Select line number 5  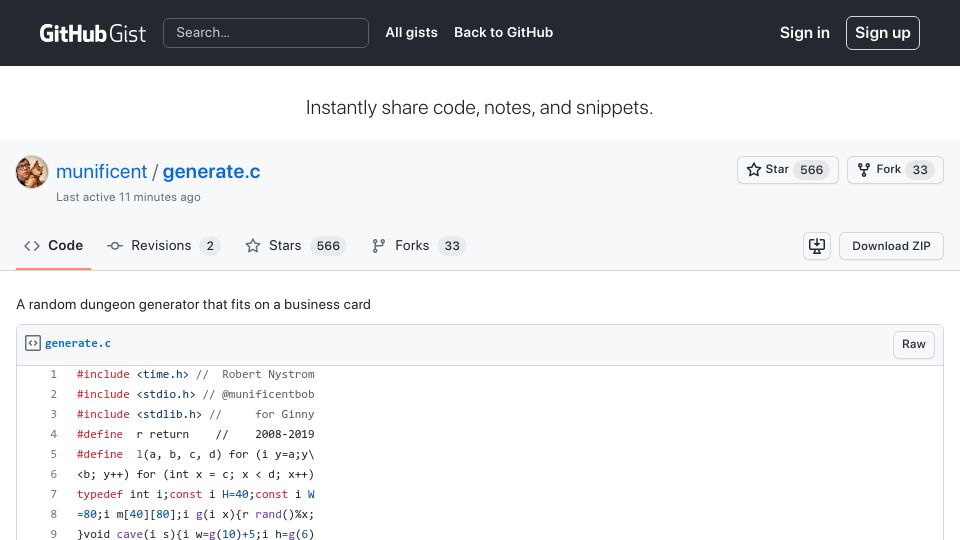[x=53, y=454]
